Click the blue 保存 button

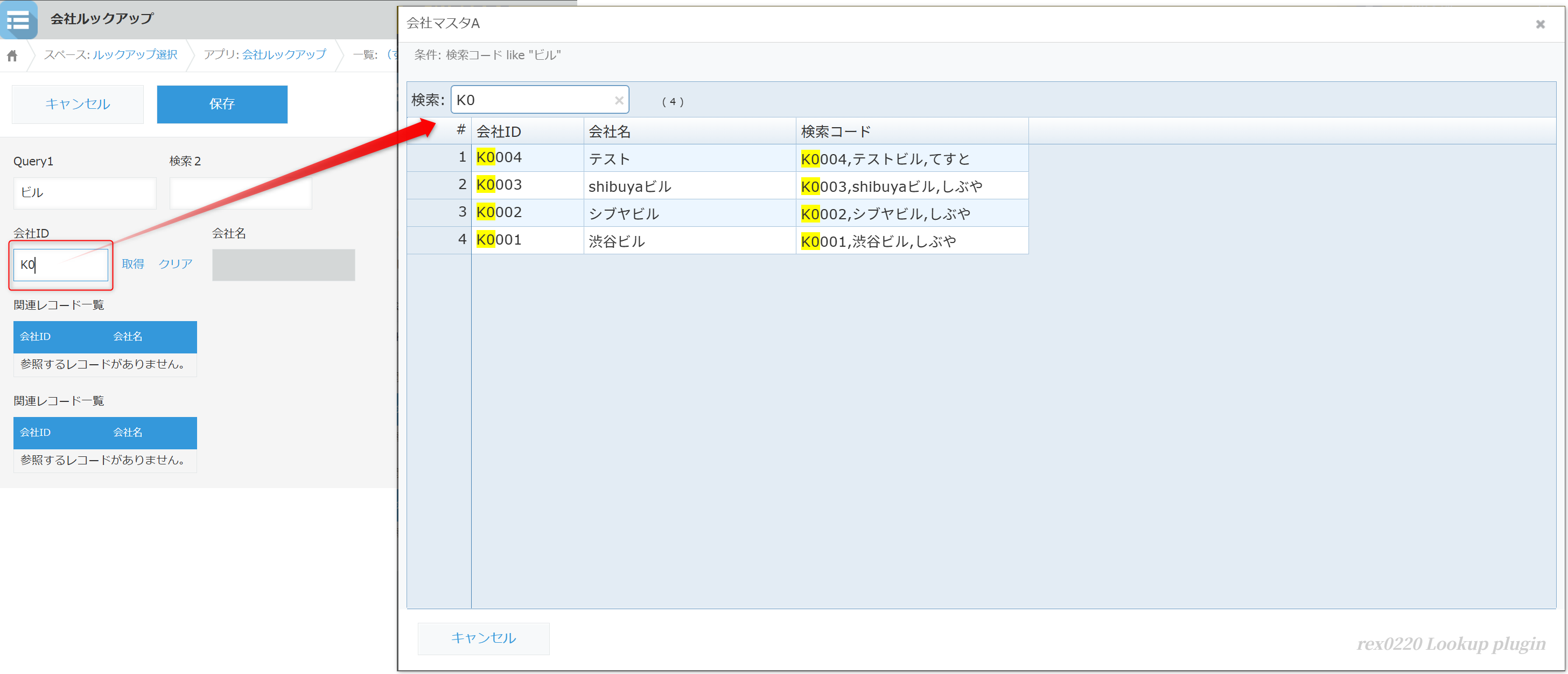[221, 104]
